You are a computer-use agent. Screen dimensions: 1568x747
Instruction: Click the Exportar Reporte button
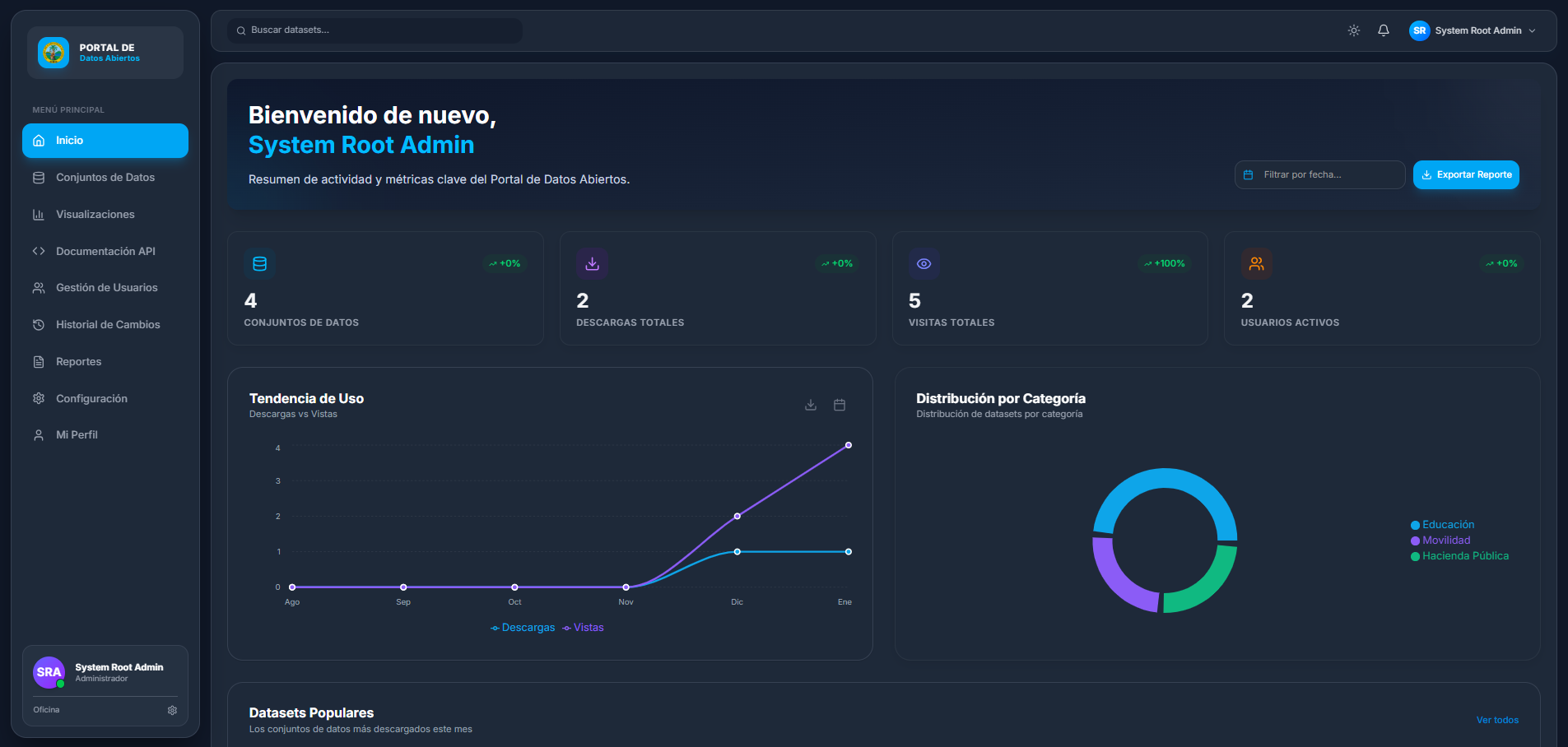tap(1466, 174)
